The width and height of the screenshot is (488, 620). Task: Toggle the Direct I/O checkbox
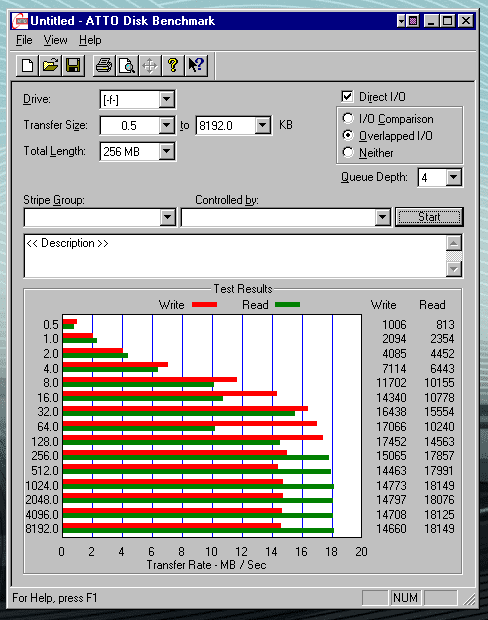[x=347, y=96]
